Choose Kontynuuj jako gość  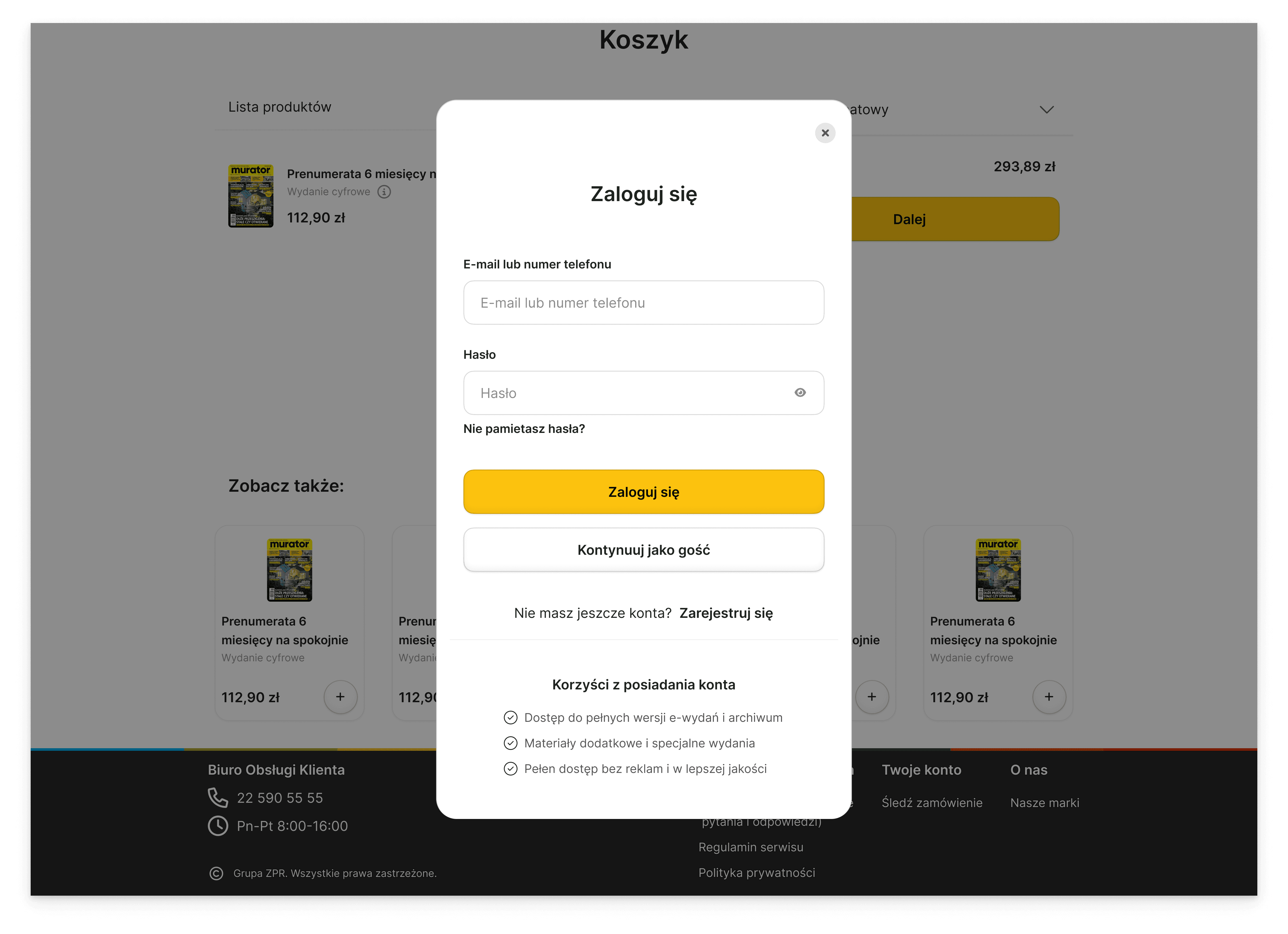643,549
